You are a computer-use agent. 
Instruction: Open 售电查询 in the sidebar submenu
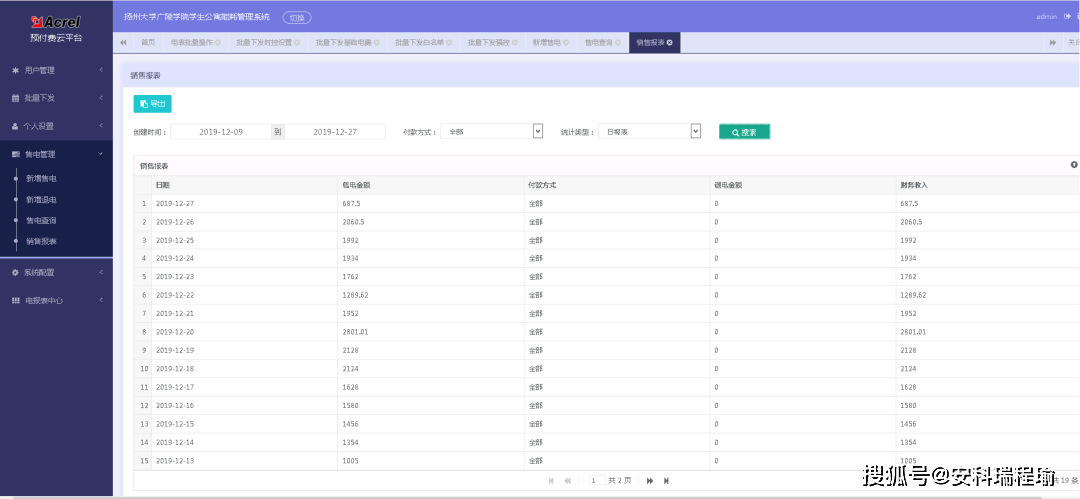pos(41,221)
